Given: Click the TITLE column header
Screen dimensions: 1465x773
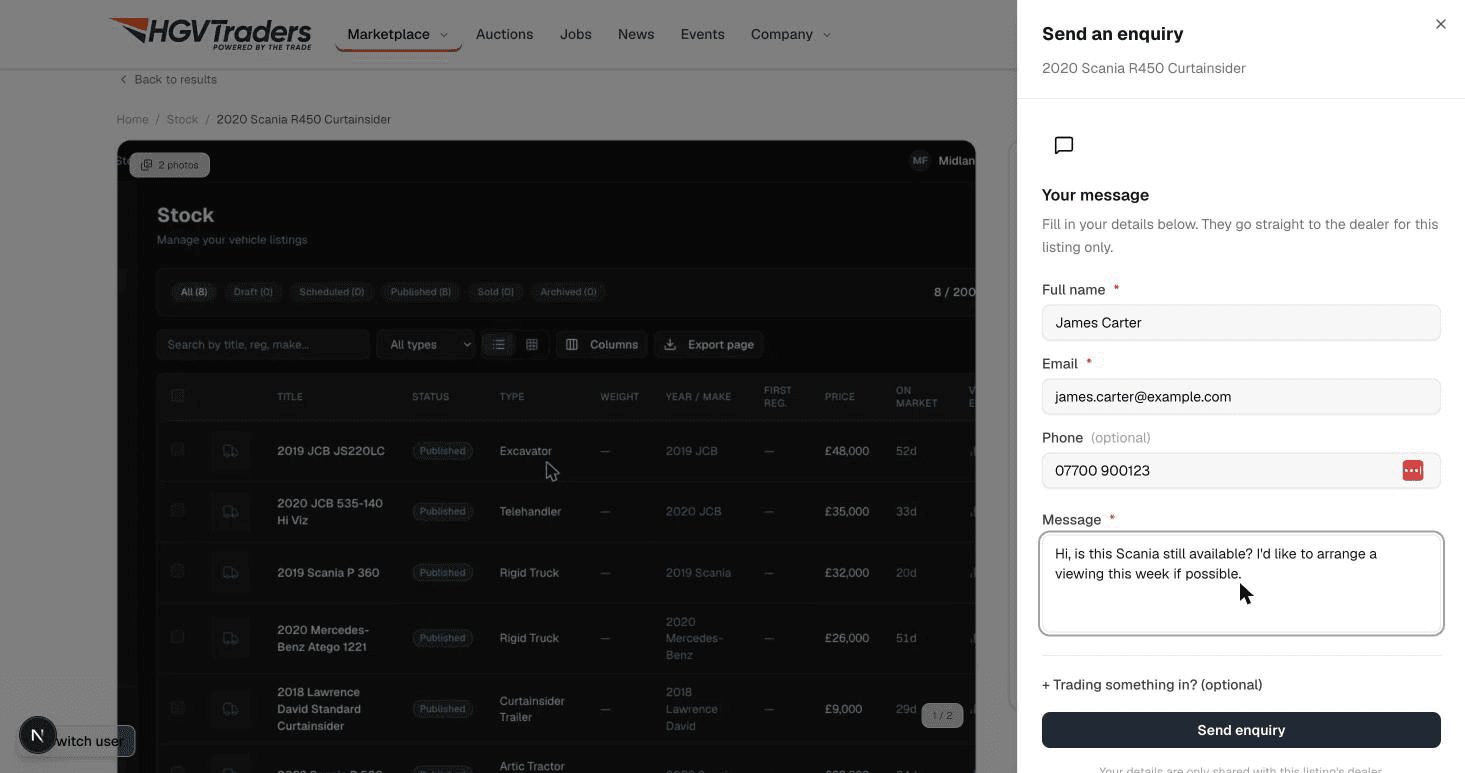Looking at the screenshot, I should click(x=290, y=397).
